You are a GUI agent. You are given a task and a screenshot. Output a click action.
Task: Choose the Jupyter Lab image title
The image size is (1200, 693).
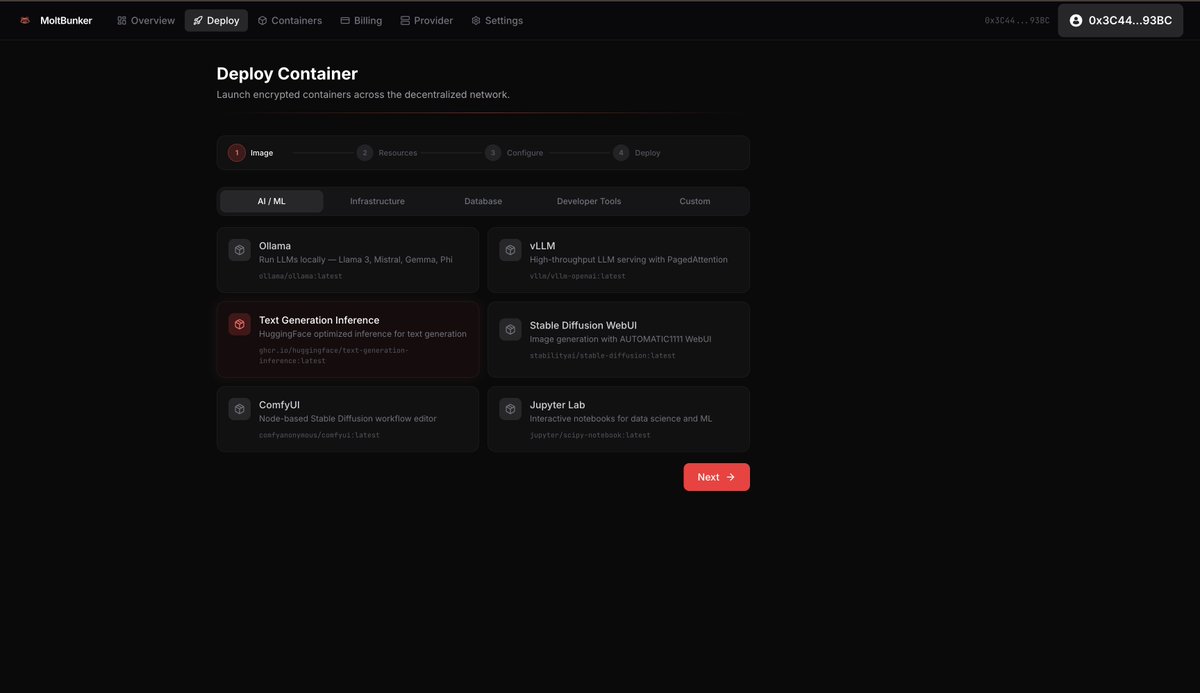pos(557,405)
